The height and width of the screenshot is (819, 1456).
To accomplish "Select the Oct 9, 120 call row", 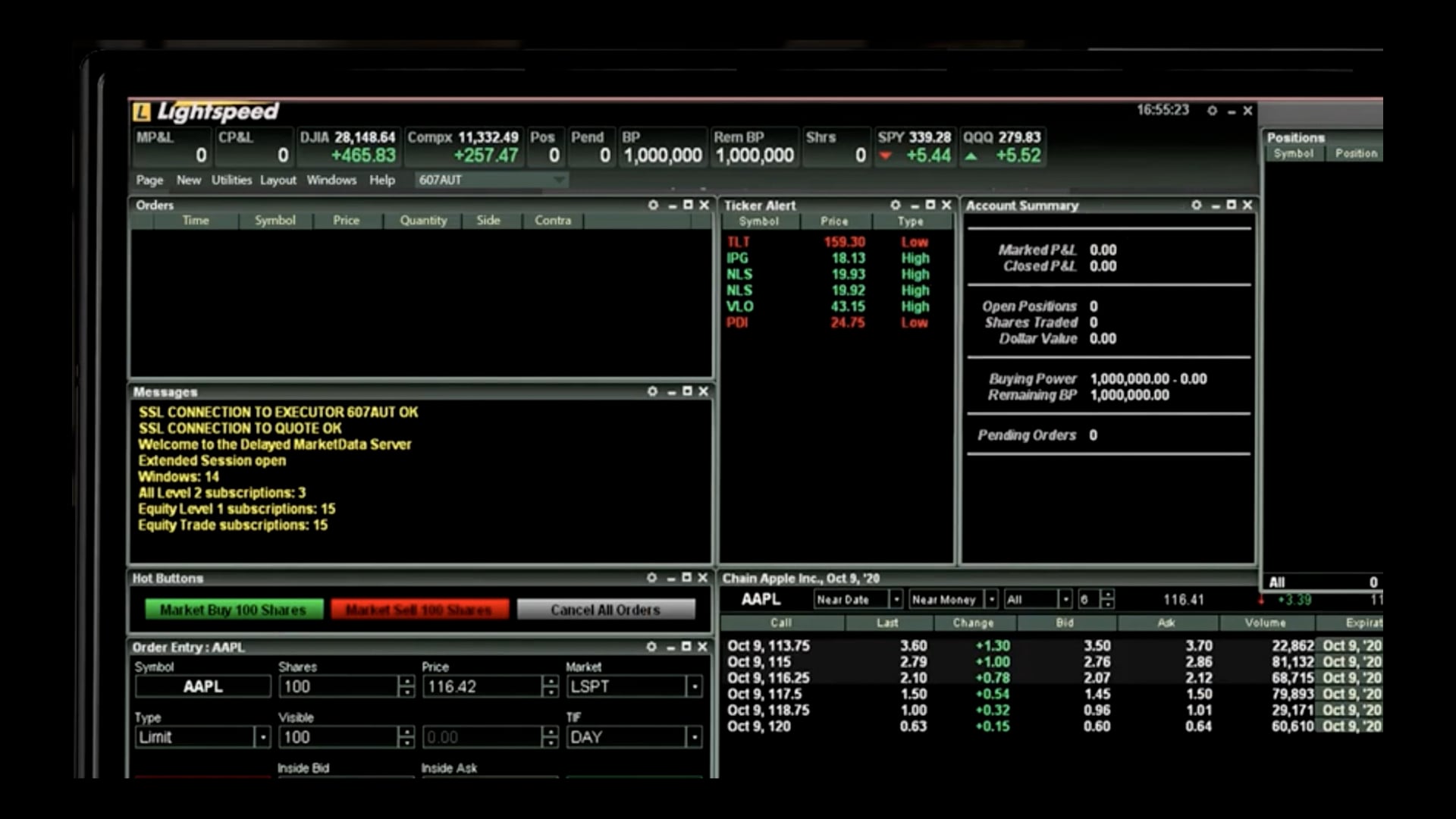I will (x=1053, y=726).
